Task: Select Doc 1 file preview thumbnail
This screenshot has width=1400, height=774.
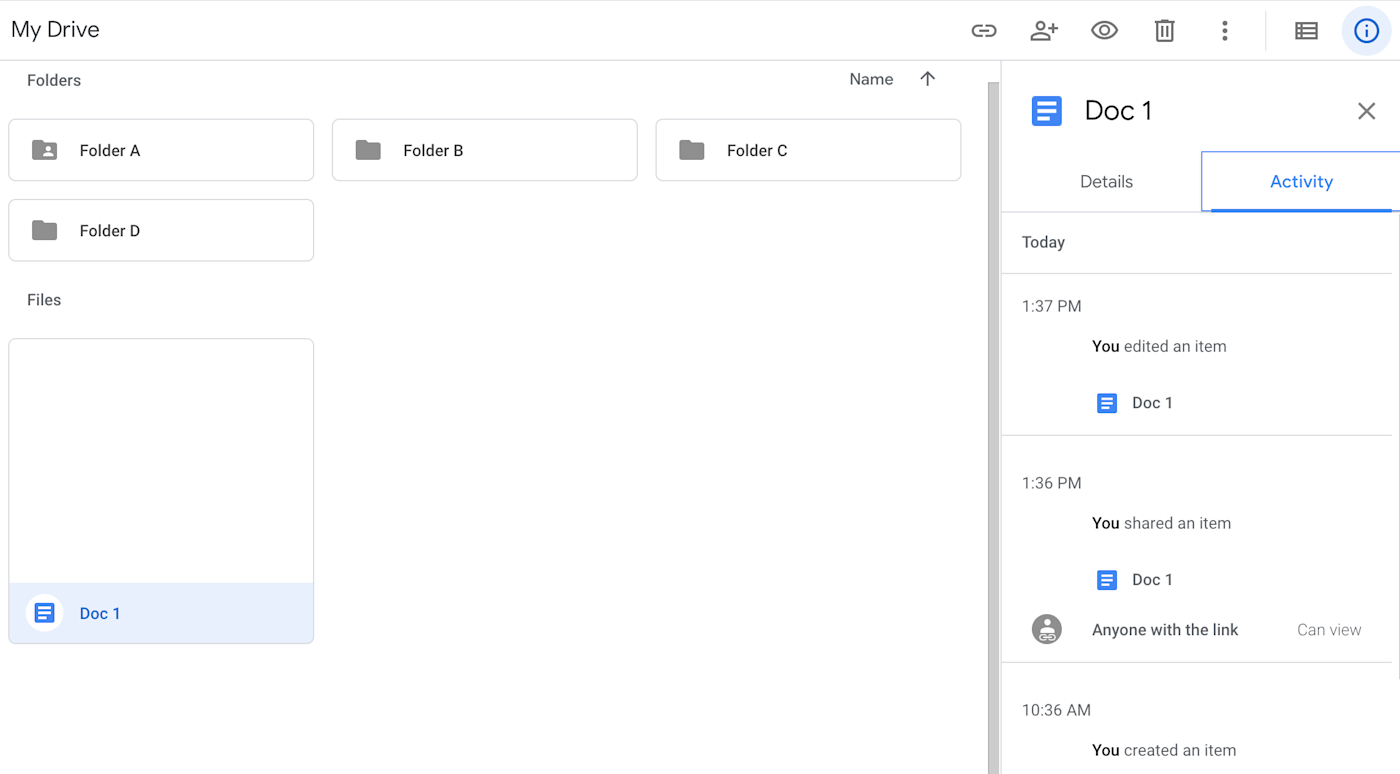Action: pos(161,461)
